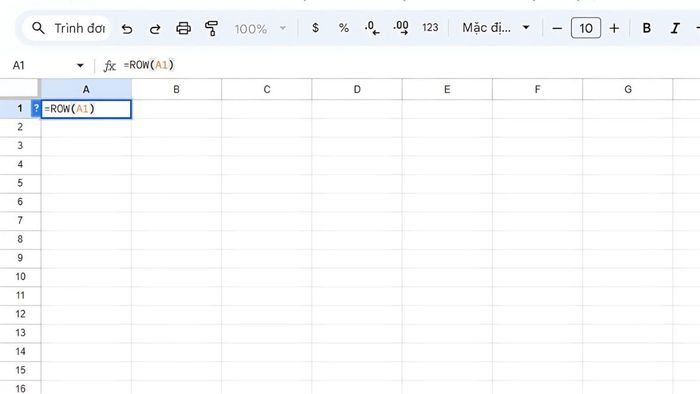Select row 6 header
This screenshot has width=700, height=394.
pos(20,202)
